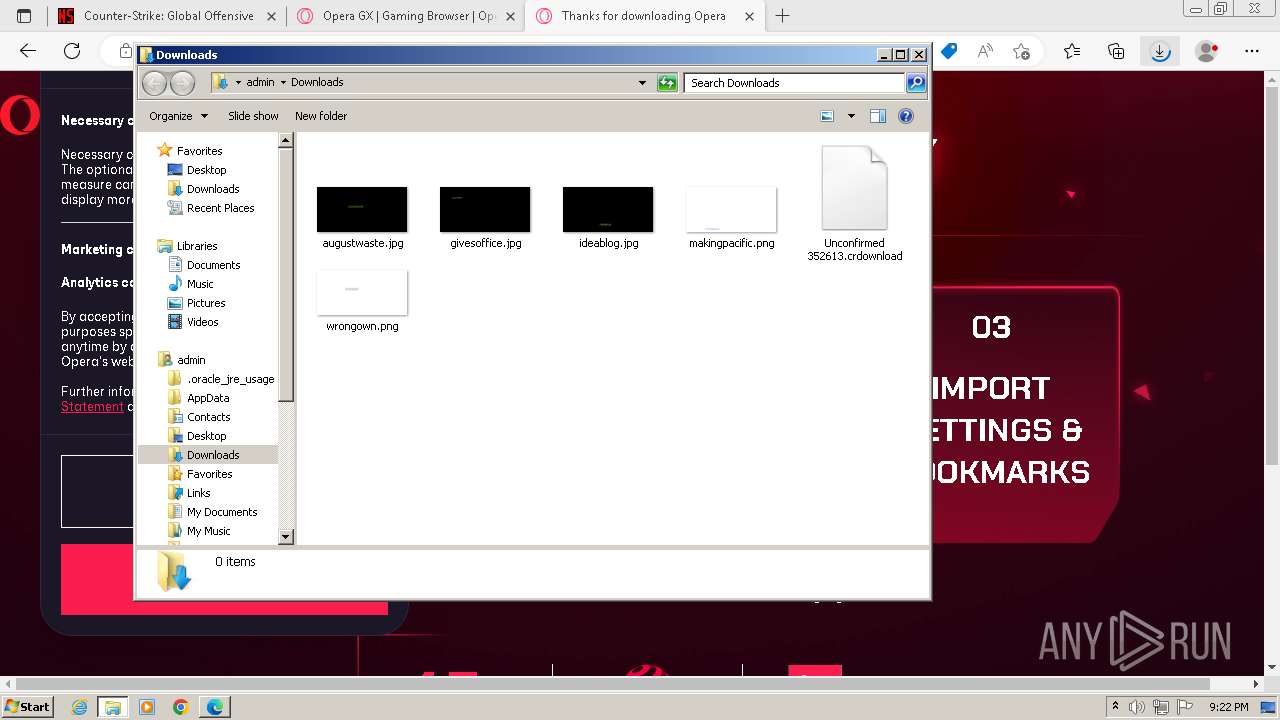Select the admin user folder
The height and width of the screenshot is (720, 1280).
[191, 360]
